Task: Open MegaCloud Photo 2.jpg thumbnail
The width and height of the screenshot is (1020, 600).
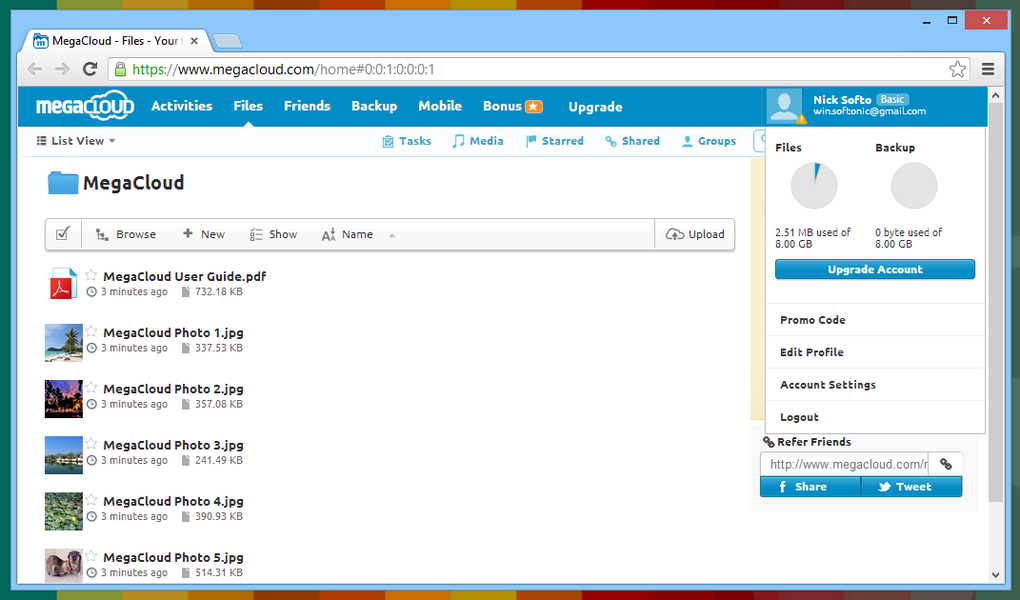Action: (64, 399)
